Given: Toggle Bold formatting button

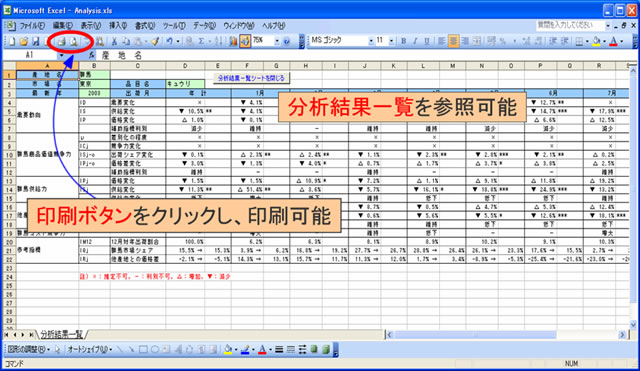Looking at the screenshot, I should [403, 41].
